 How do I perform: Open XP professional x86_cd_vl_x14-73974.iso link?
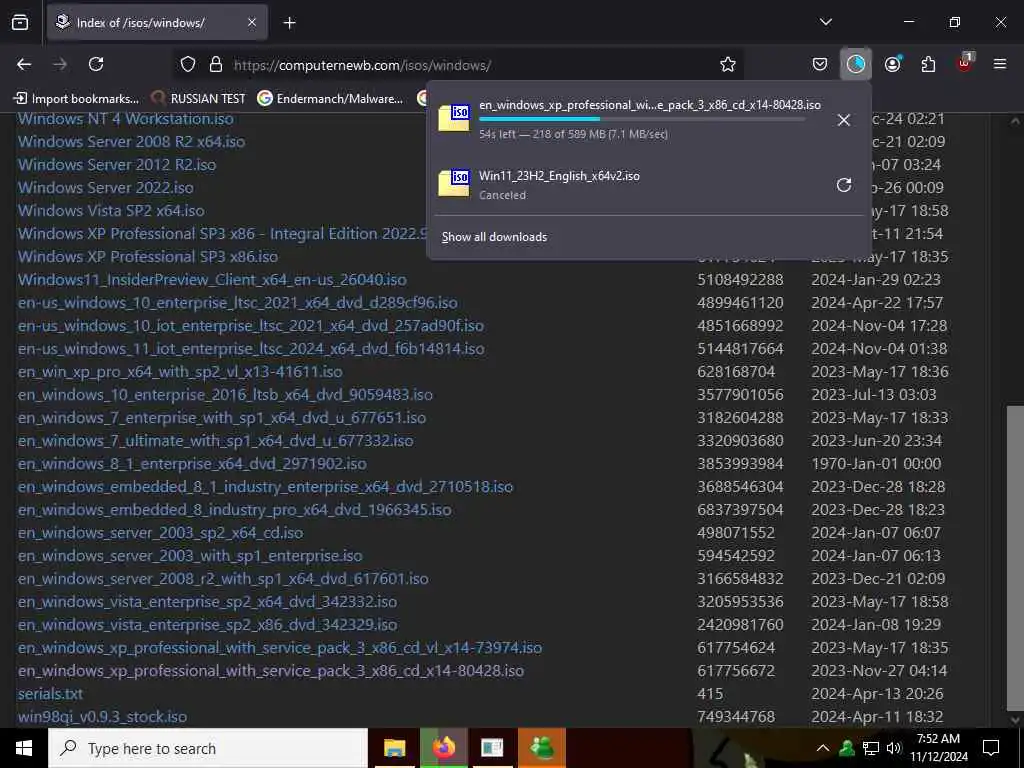pyautogui.click(x=280, y=648)
